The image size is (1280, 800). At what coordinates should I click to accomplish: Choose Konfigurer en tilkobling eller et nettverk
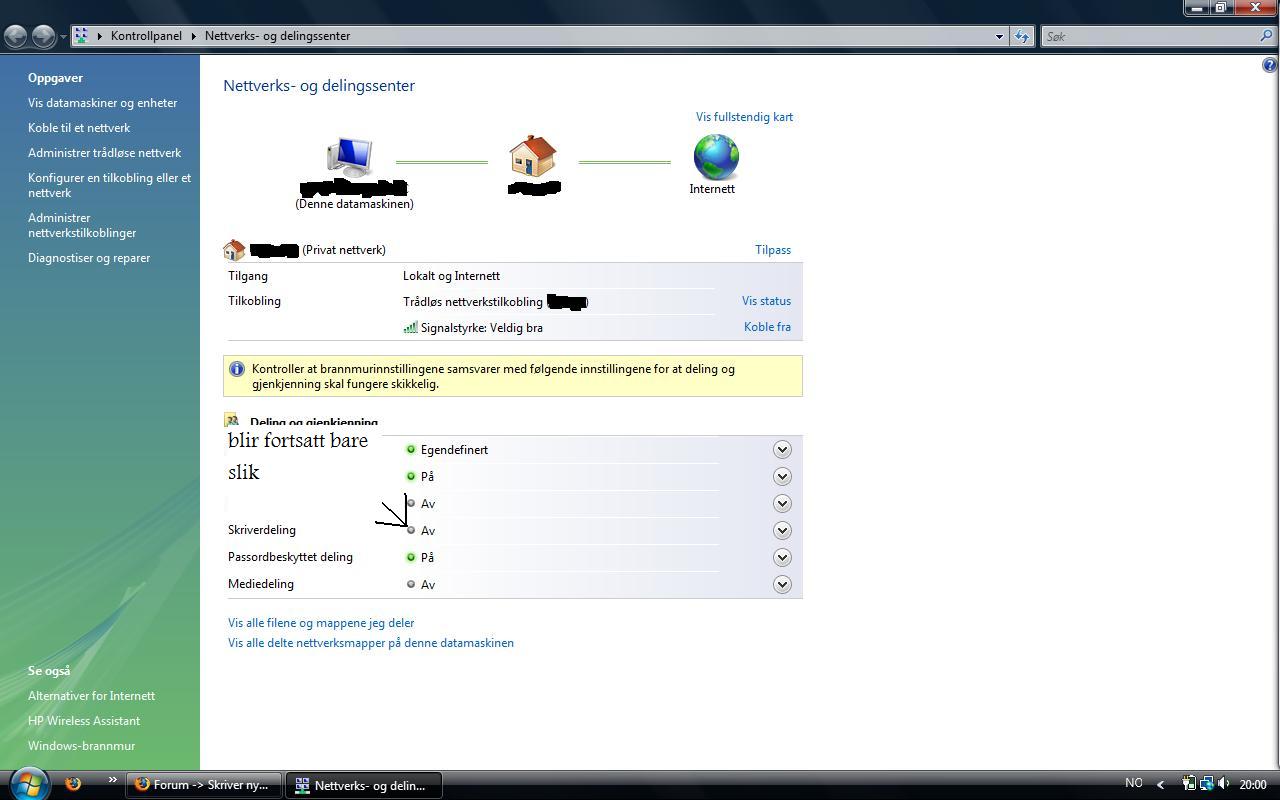click(110, 185)
